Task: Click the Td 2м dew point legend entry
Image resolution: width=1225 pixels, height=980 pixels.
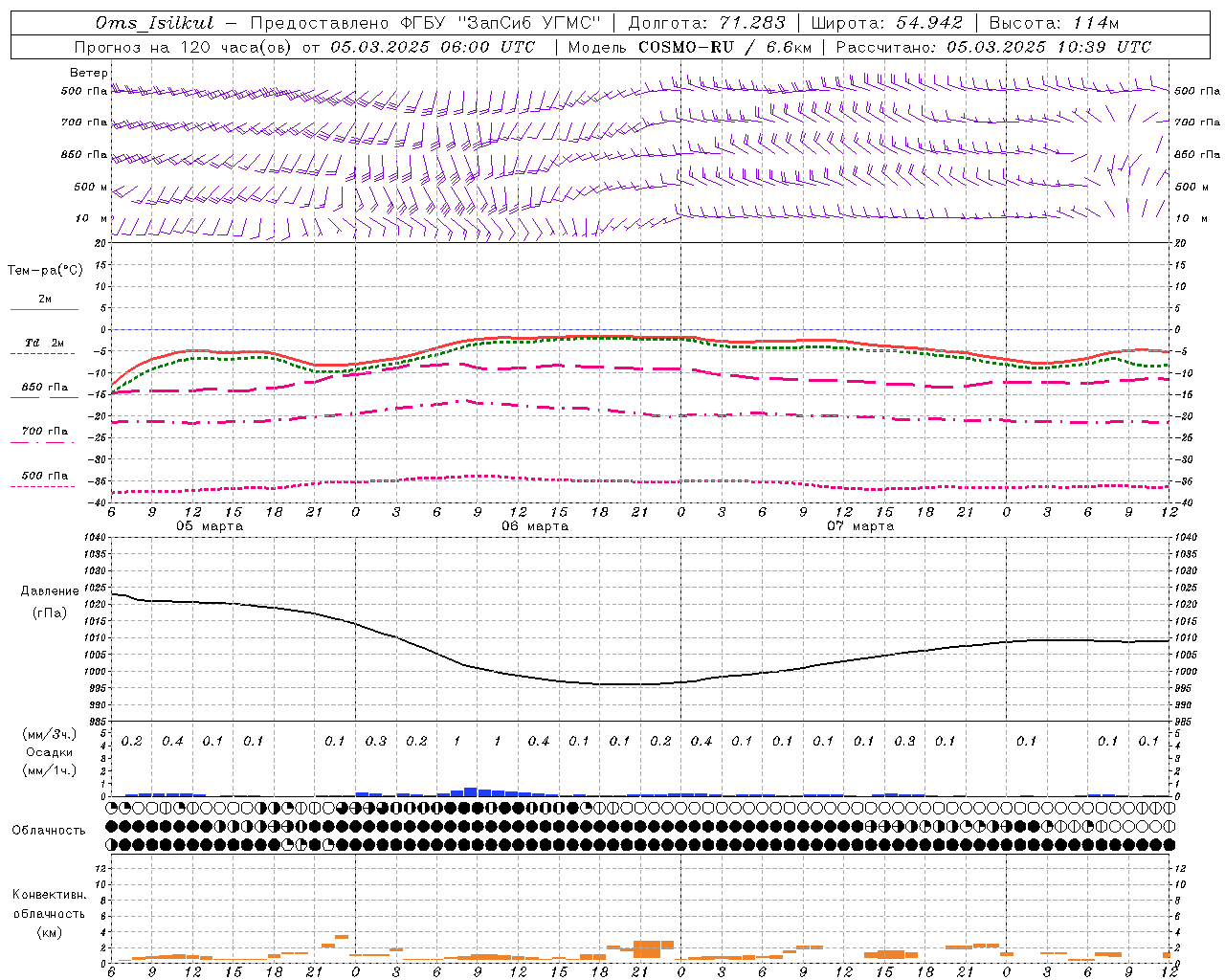Action: pos(44,343)
